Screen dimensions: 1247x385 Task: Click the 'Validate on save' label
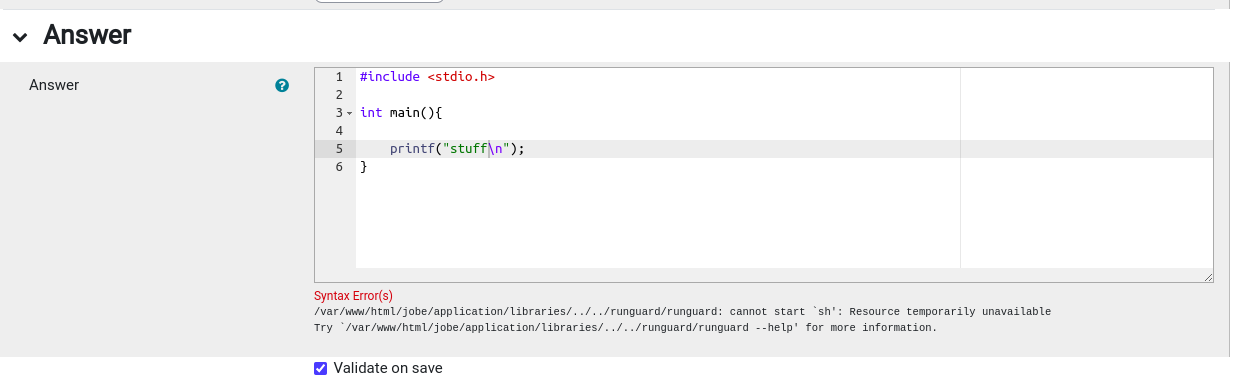(388, 368)
